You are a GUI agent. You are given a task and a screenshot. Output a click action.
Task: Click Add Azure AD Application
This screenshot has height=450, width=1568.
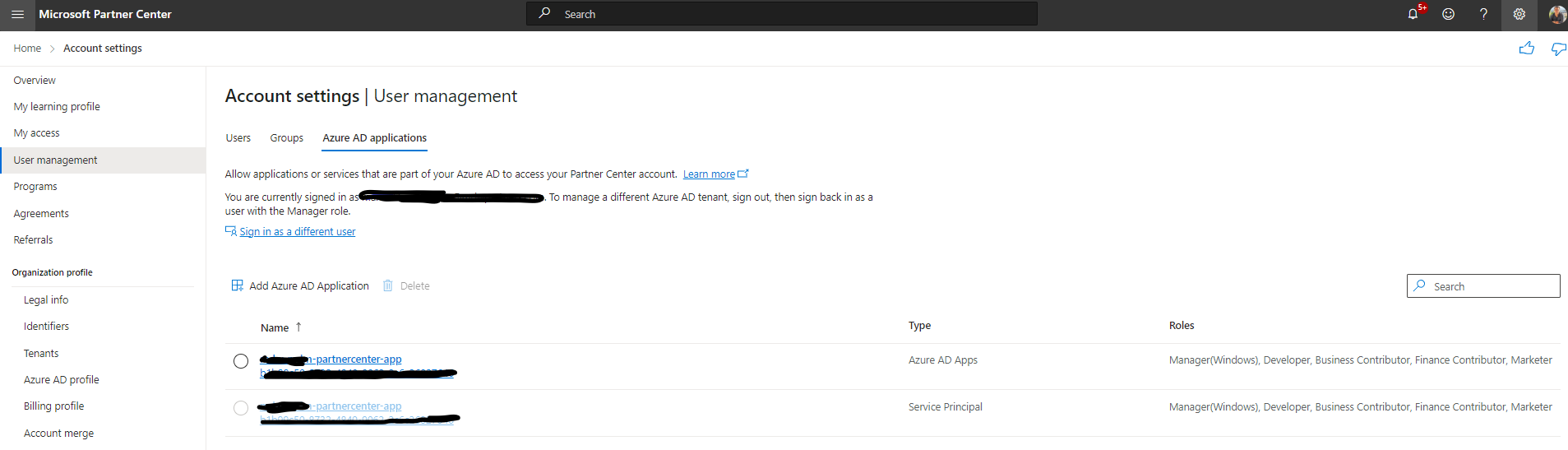tap(300, 285)
